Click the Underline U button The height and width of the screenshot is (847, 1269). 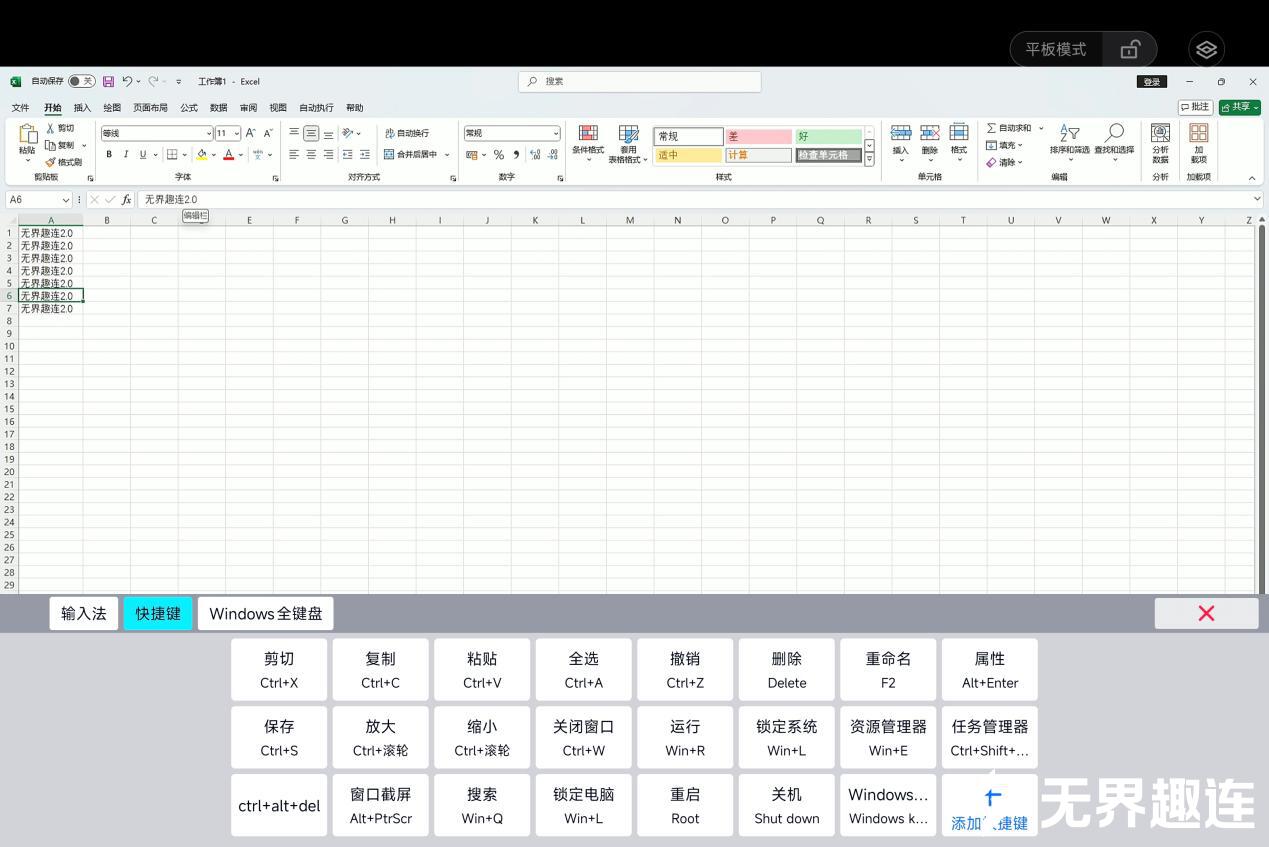[142, 154]
